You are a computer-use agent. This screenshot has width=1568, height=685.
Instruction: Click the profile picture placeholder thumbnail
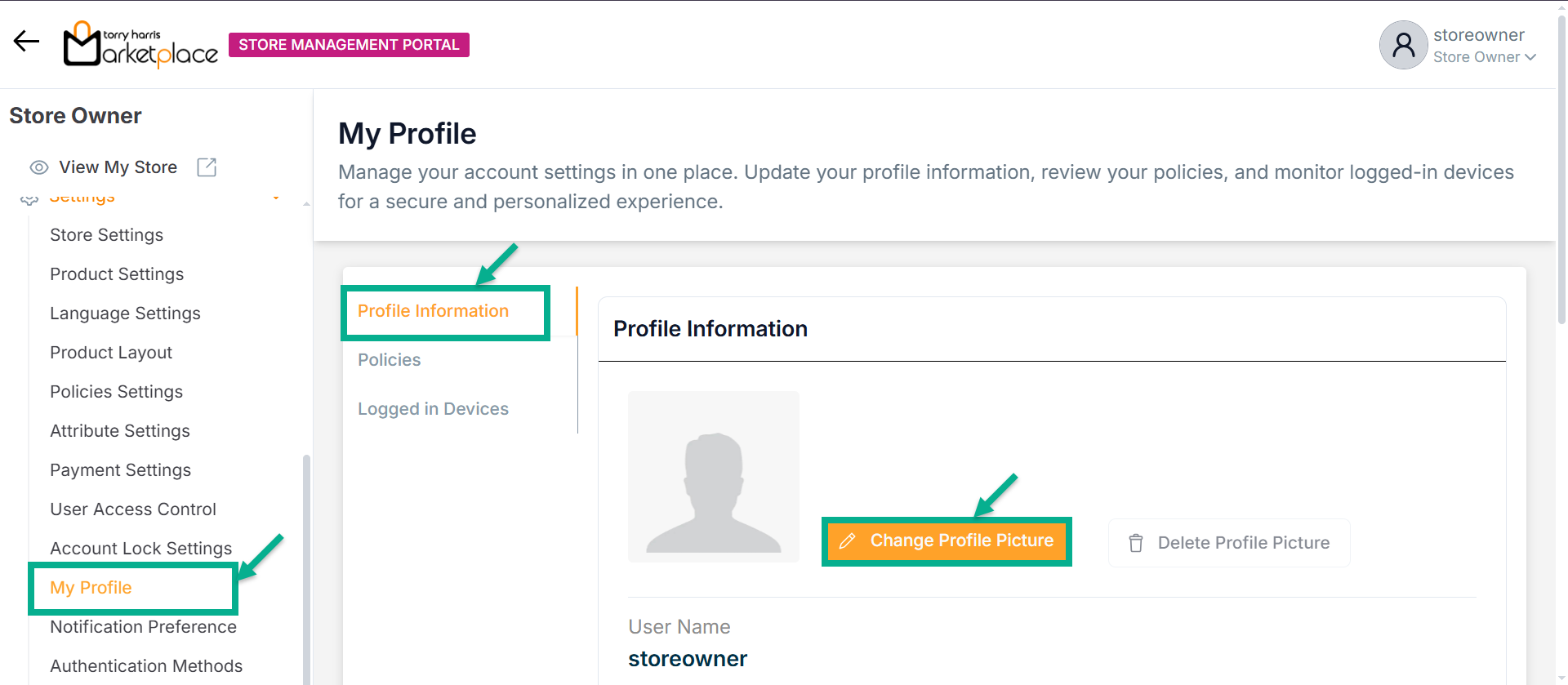tap(714, 477)
